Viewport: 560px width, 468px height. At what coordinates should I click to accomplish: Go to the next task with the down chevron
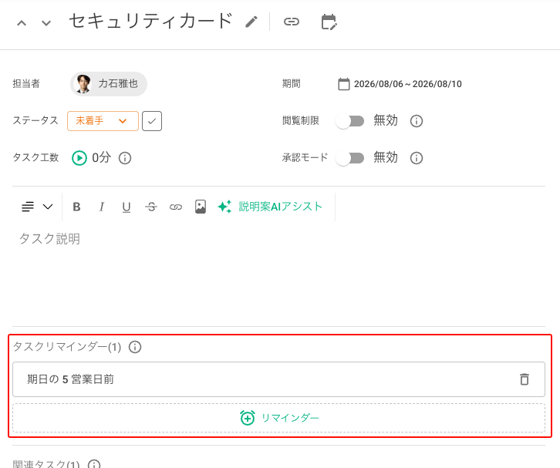pyautogui.click(x=46, y=23)
